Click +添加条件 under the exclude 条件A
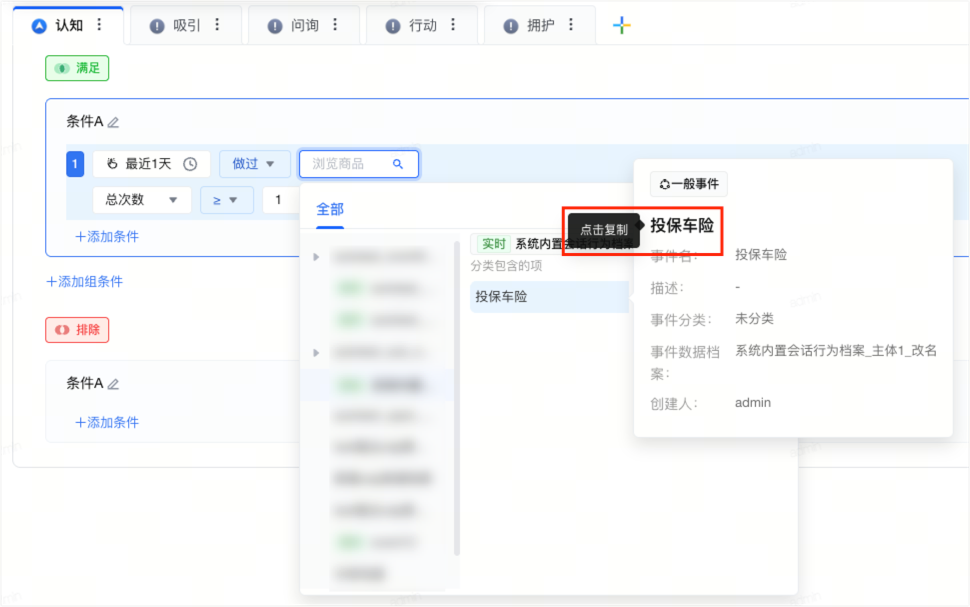The image size is (970, 607). [x=107, y=422]
